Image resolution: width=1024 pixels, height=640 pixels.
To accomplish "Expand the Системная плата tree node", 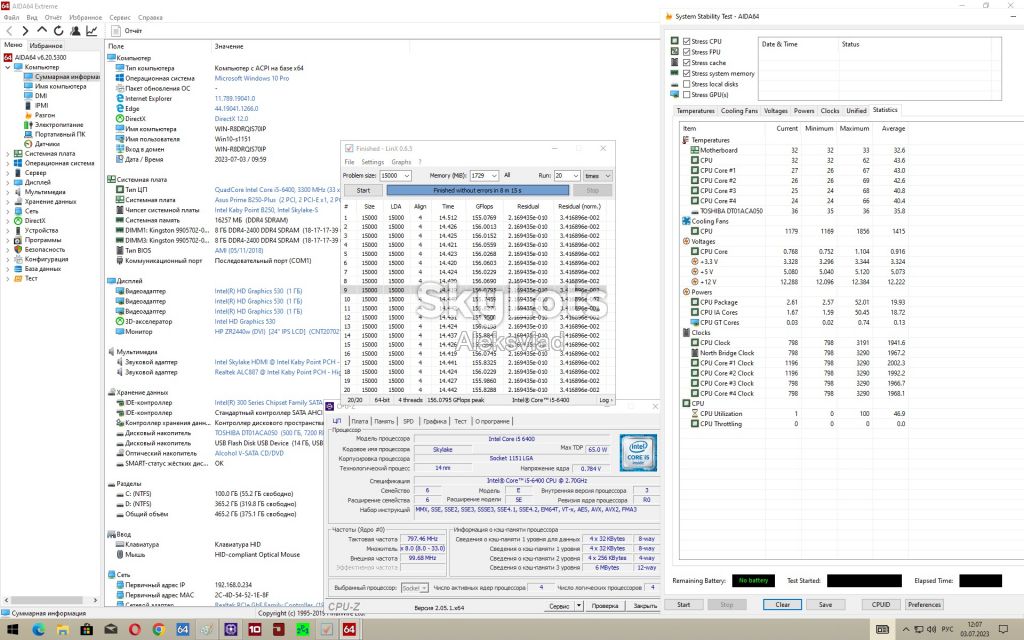I will (8, 153).
